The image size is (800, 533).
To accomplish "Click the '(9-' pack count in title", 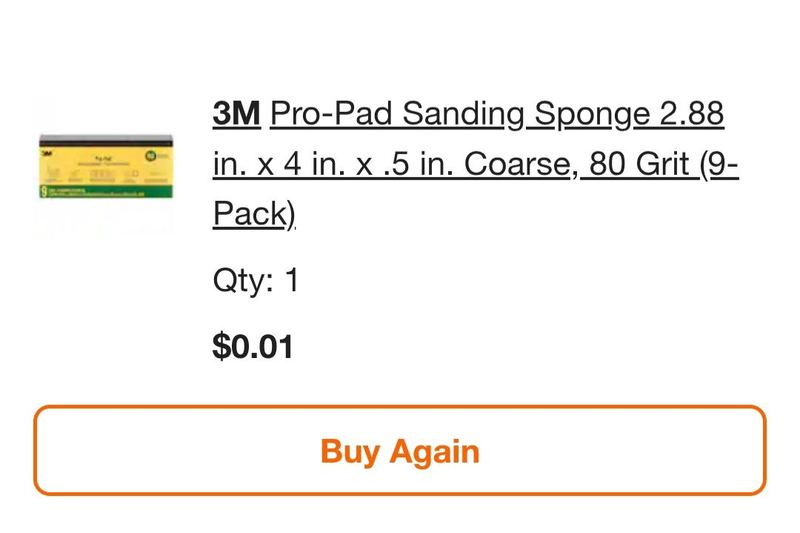I will 719,164.
